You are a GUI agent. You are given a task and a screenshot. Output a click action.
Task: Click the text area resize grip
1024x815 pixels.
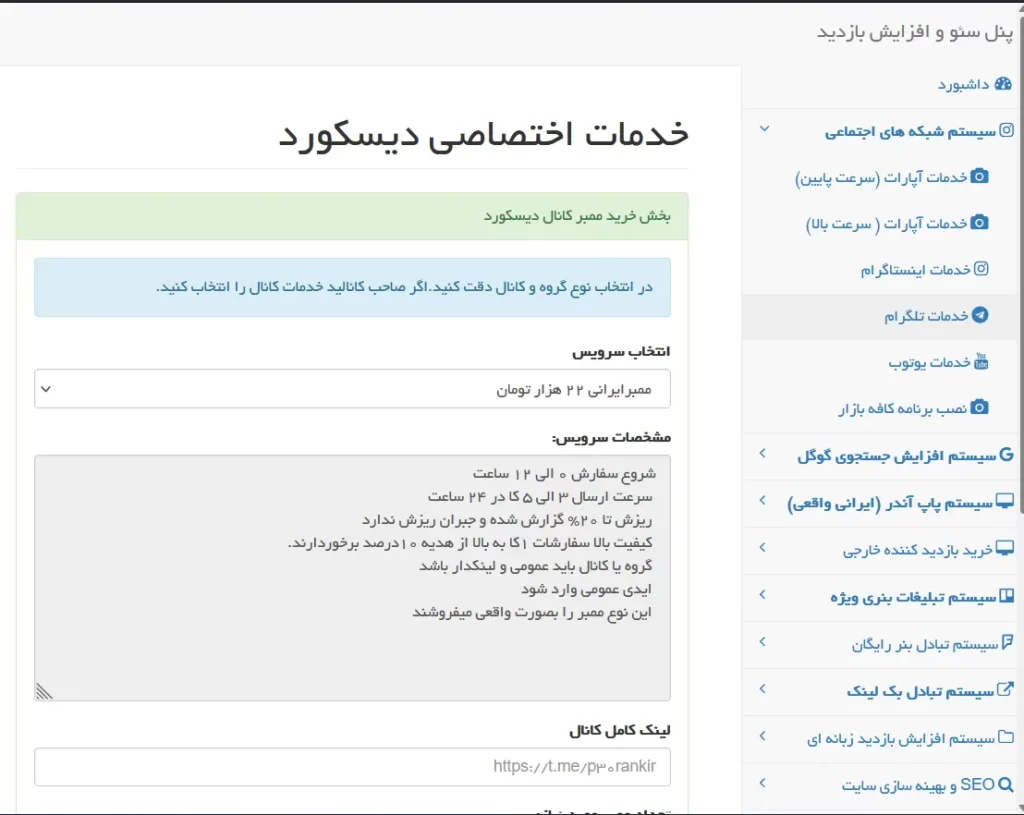tap(44, 691)
